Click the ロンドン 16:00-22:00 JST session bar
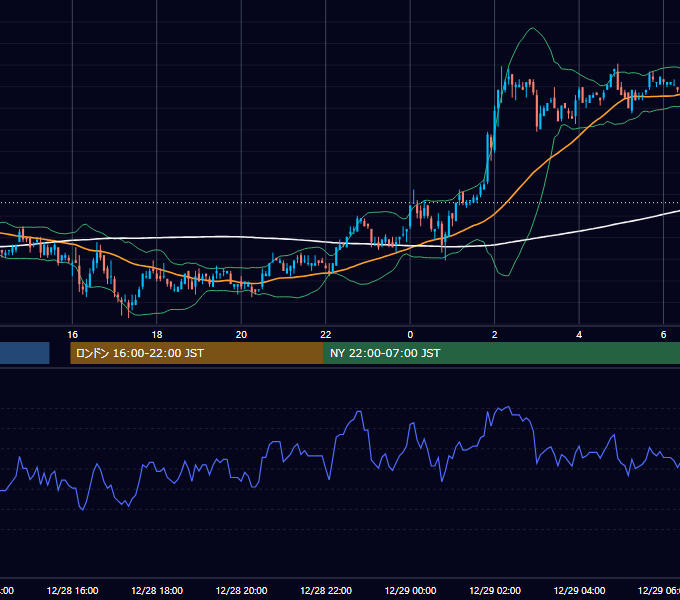 point(197,353)
